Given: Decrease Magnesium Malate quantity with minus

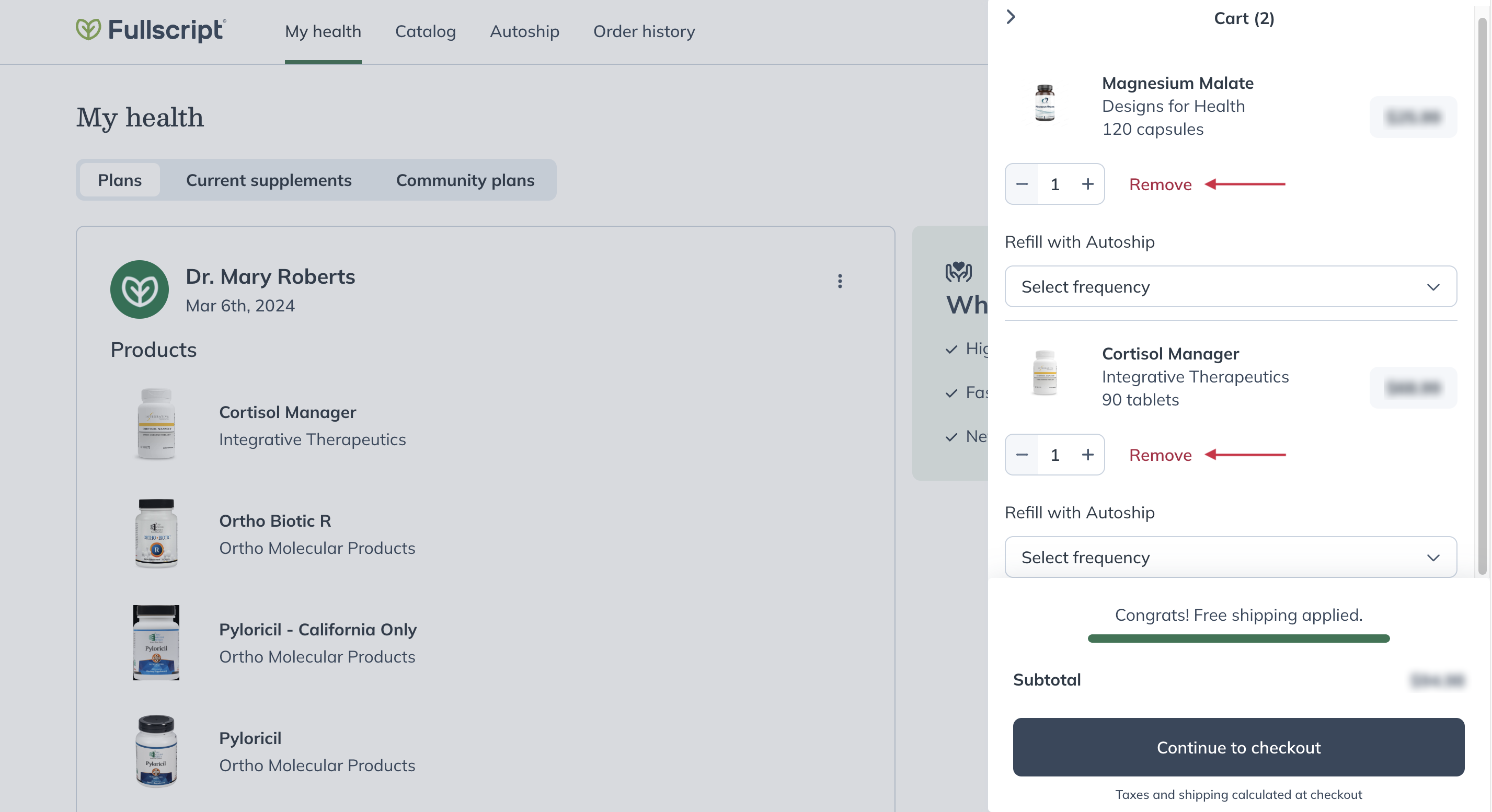Looking at the screenshot, I should click(1022, 184).
